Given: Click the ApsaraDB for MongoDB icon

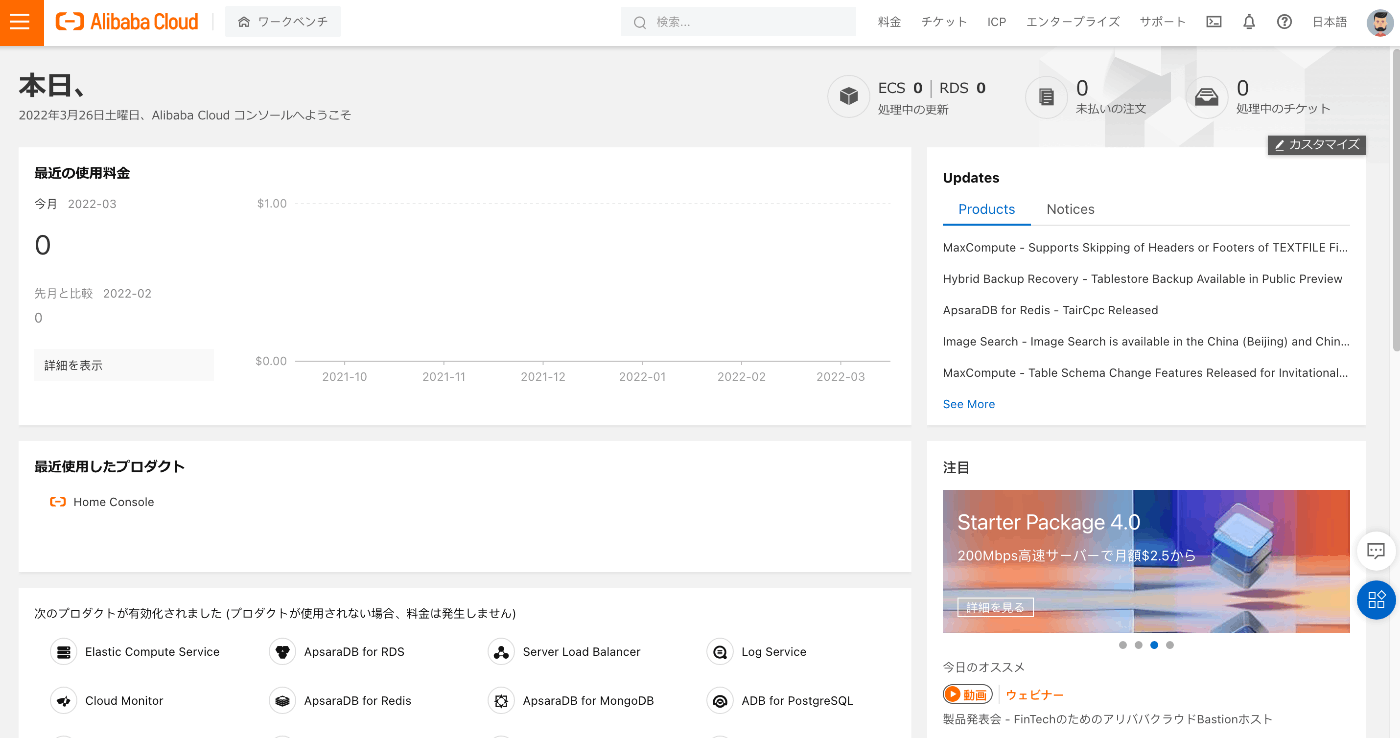Looking at the screenshot, I should pyautogui.click(x=501, y=701).
